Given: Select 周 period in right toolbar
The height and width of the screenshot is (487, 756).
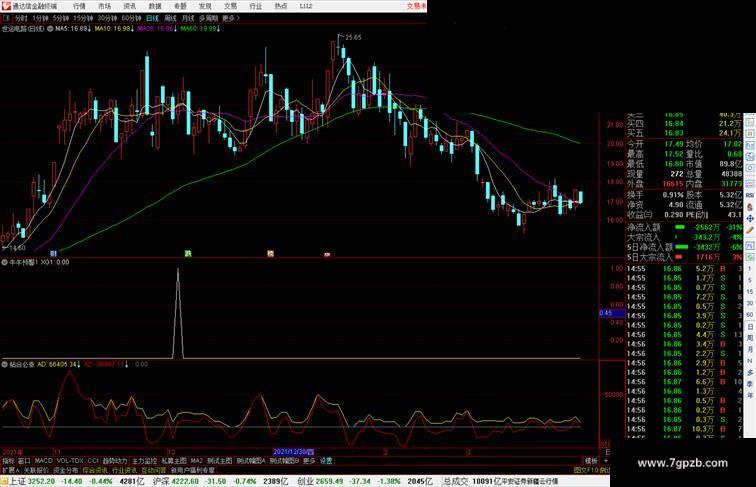Looking at the screenshot, I should point(750,338).
